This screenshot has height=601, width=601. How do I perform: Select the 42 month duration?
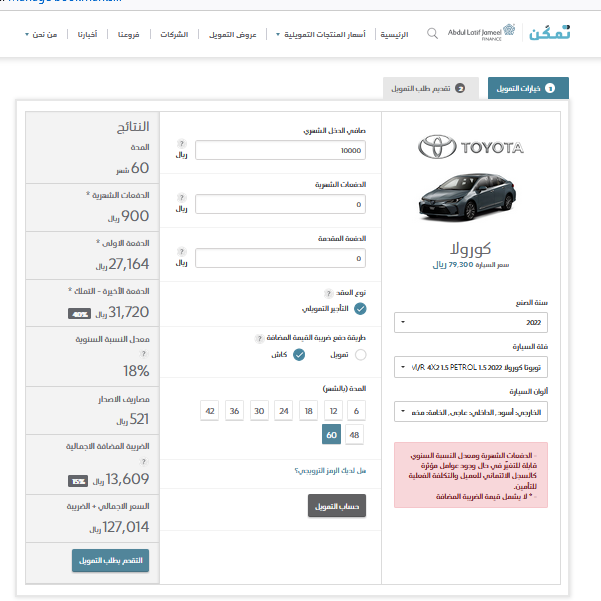pyautogui.click(x=210, y=411)
